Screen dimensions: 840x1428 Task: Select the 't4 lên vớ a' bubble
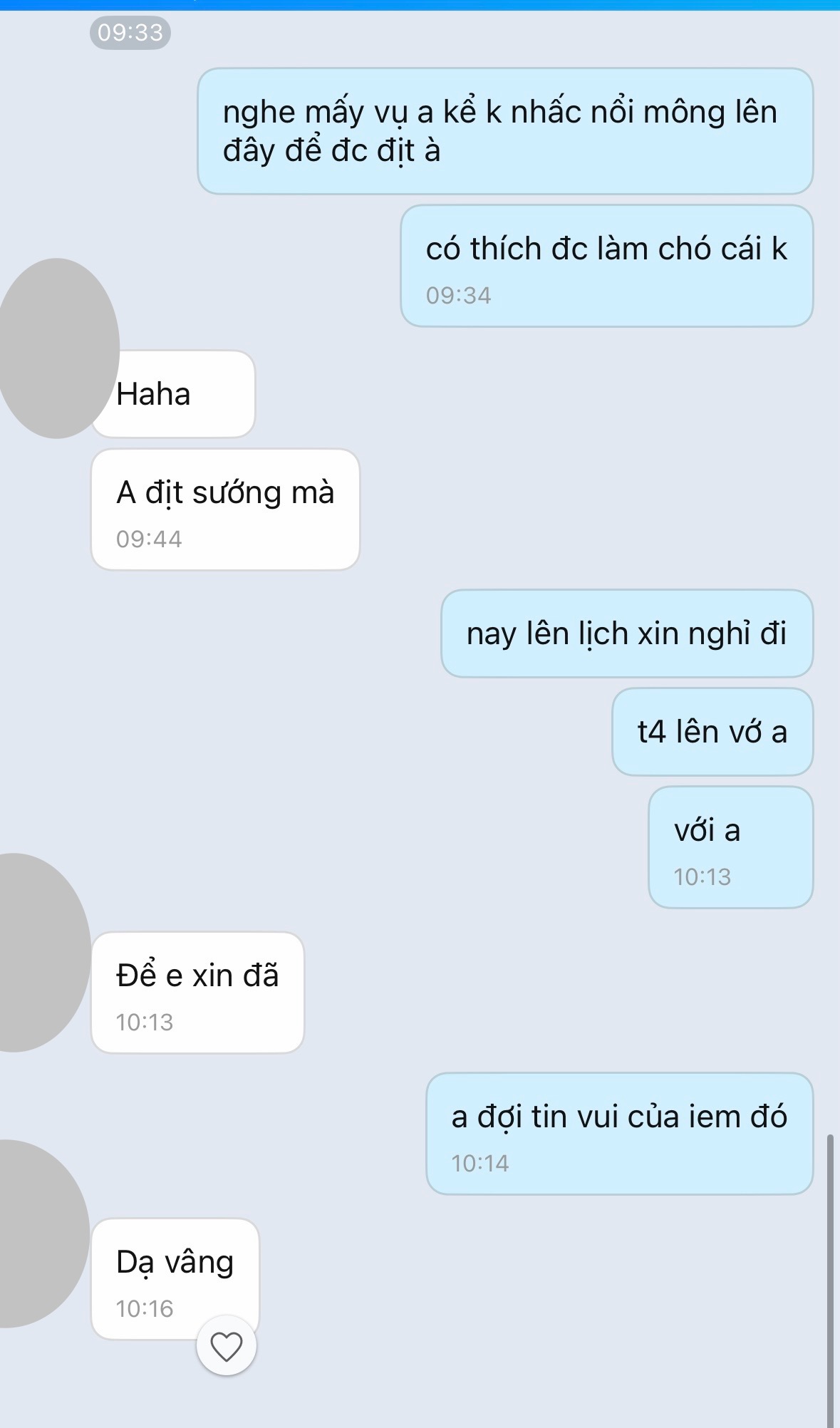[712, 732]
